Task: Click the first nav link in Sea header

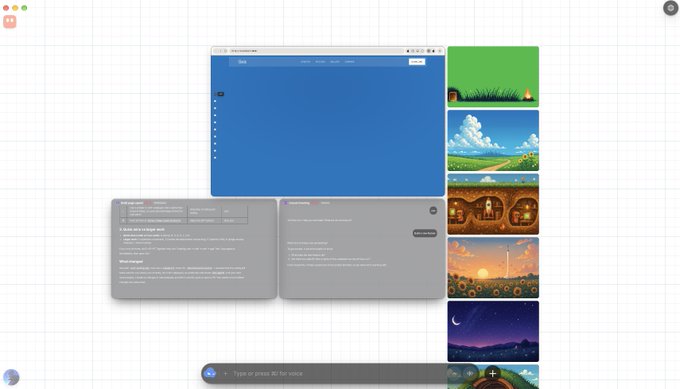Action: click(305, 62)
